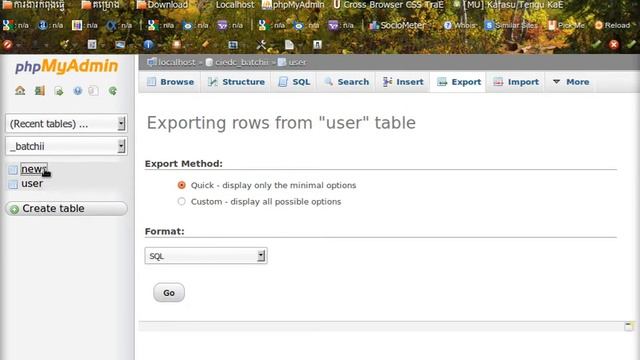Open the Structure tab
Screen dimensions: 640x360
click(236, 82)
